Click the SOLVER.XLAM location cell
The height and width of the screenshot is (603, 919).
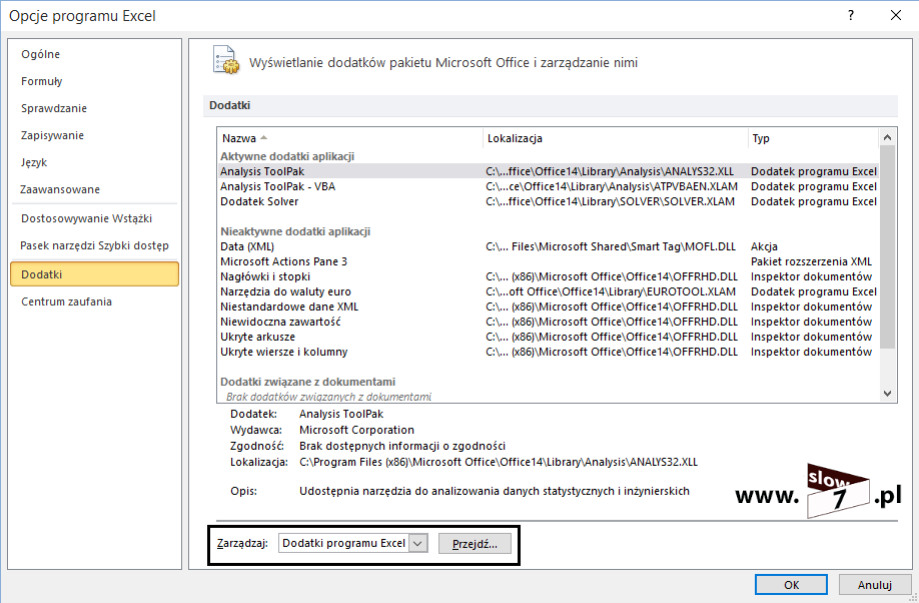tap(610, 202)
